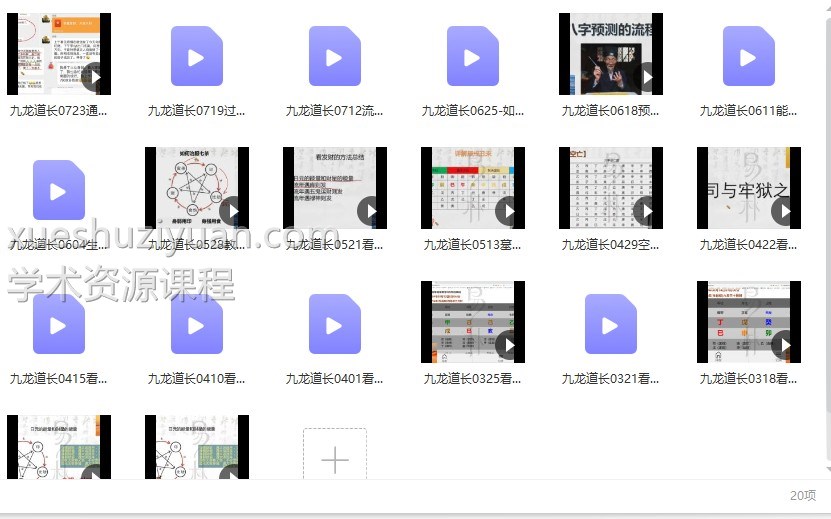831x519 pixels.
Task: Open the 九龙道长0611 video file icon
Action: click(748, 57)
